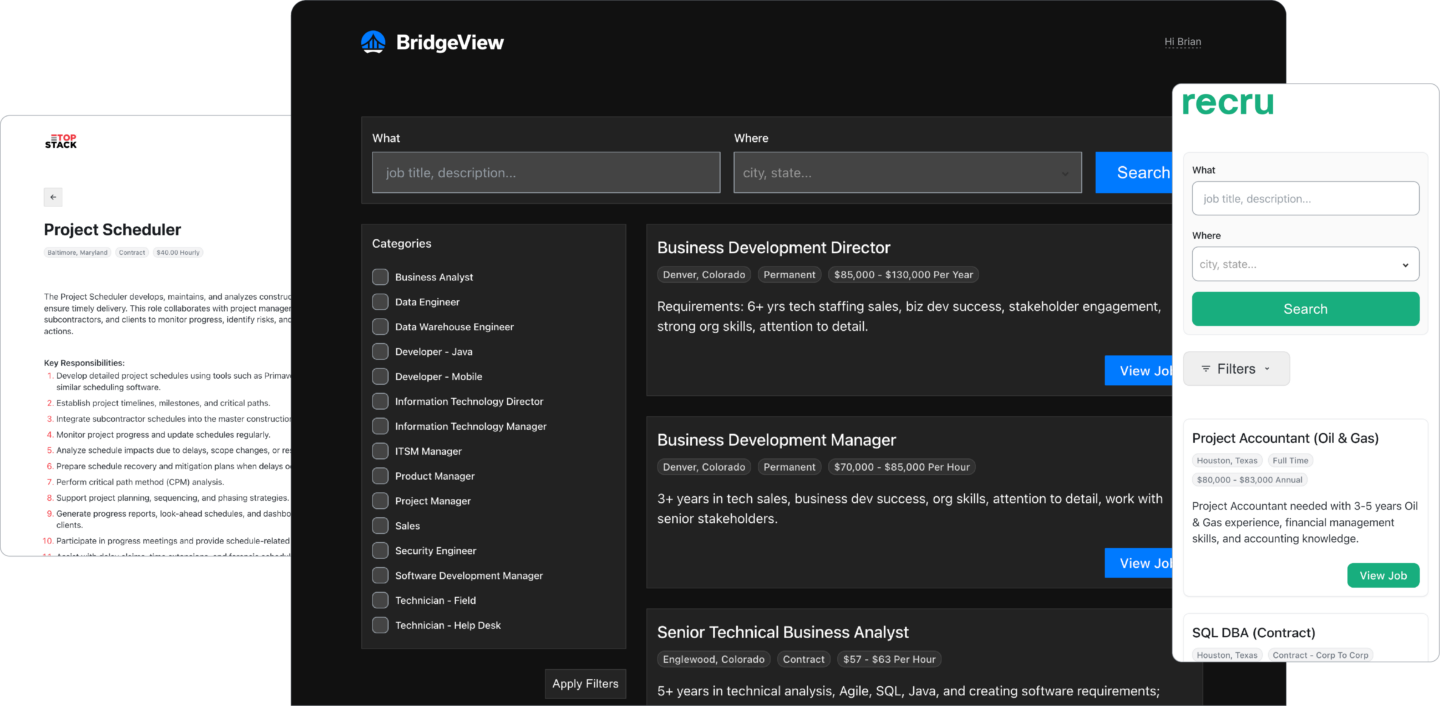The width and height of the screenshot is (1440, 706).
Task: Click the Key Responsibilities heading
Action: point(84,363)
